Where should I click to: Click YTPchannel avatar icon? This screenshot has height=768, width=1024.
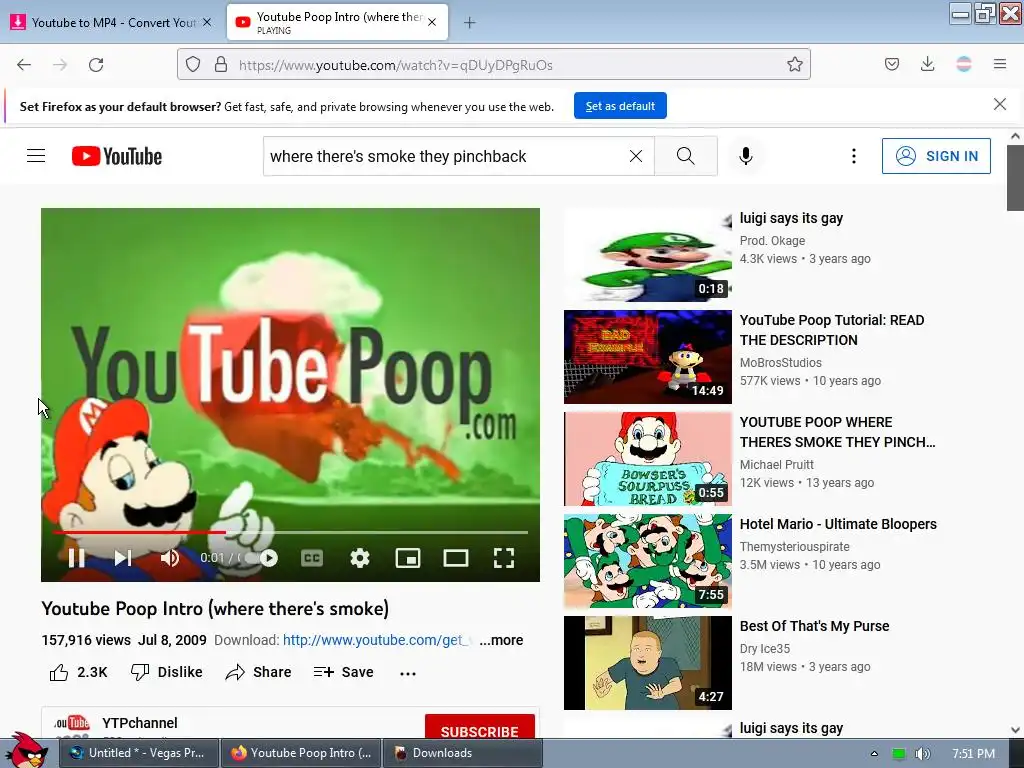click(71, 725)
